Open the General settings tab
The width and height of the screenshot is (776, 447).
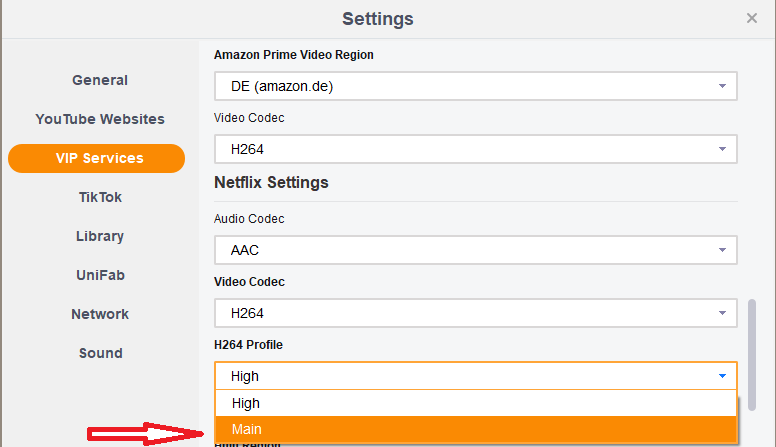click(100, 80)
